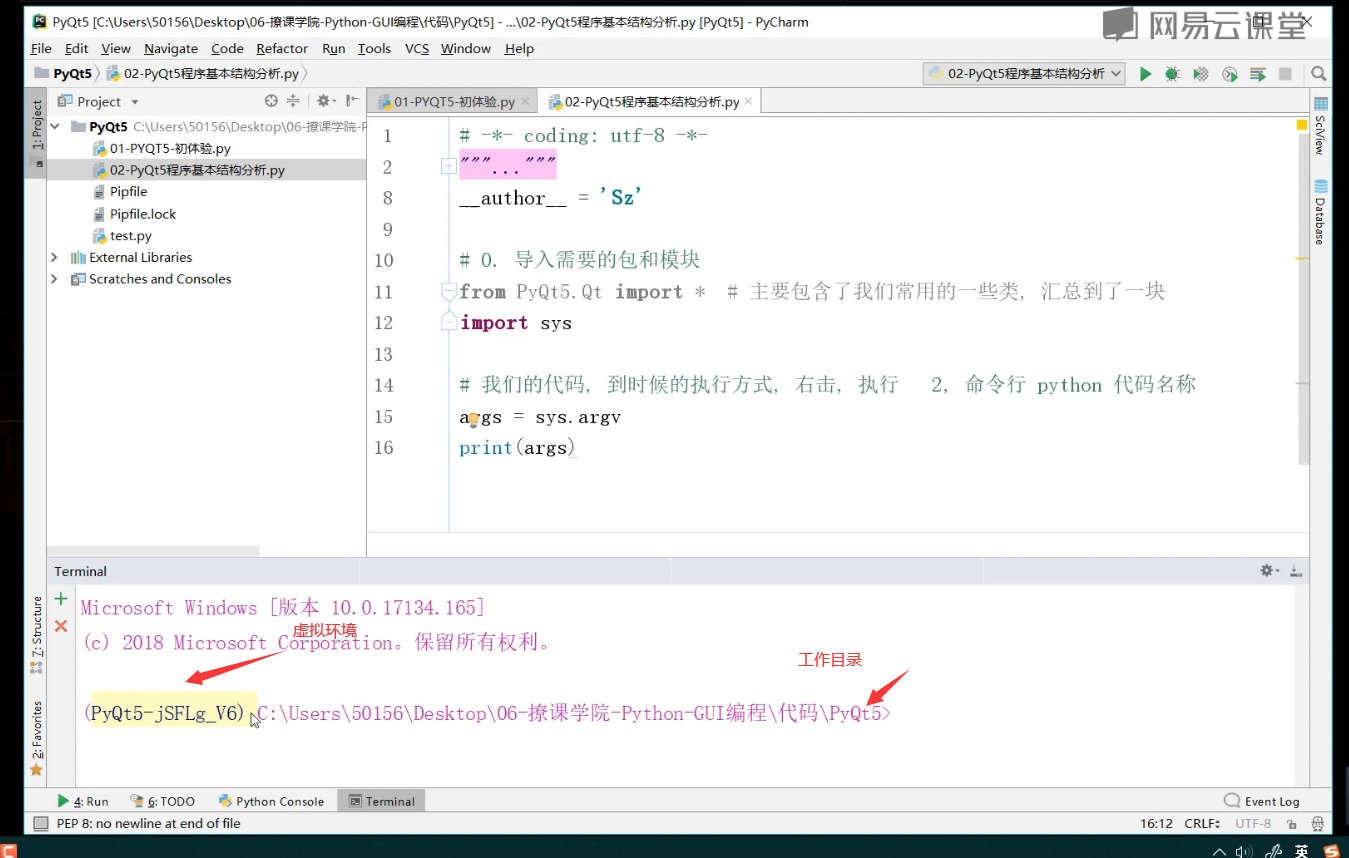
Task: Open the Refactor menu
Action: pyautogui.click(x=282, y=48)
